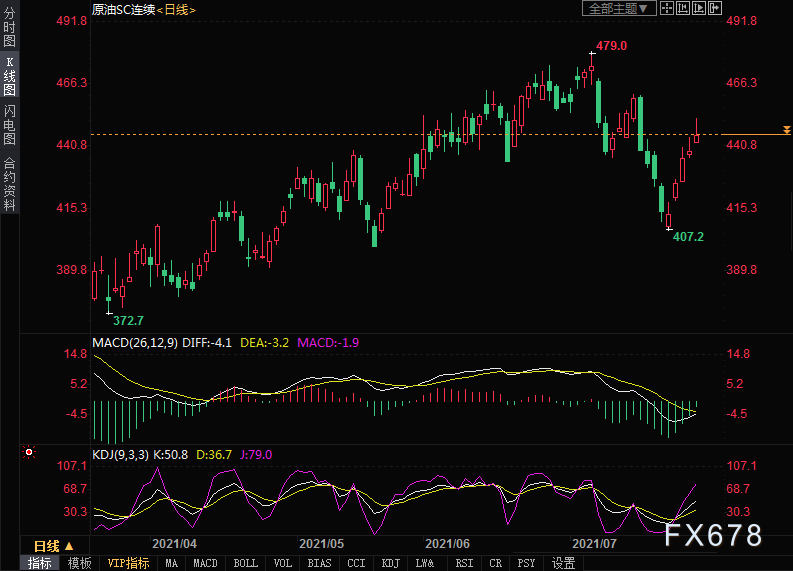Click the DEA:-3.2 value
The height and width of the screenshot is (571, 793).
click(265, 343)
